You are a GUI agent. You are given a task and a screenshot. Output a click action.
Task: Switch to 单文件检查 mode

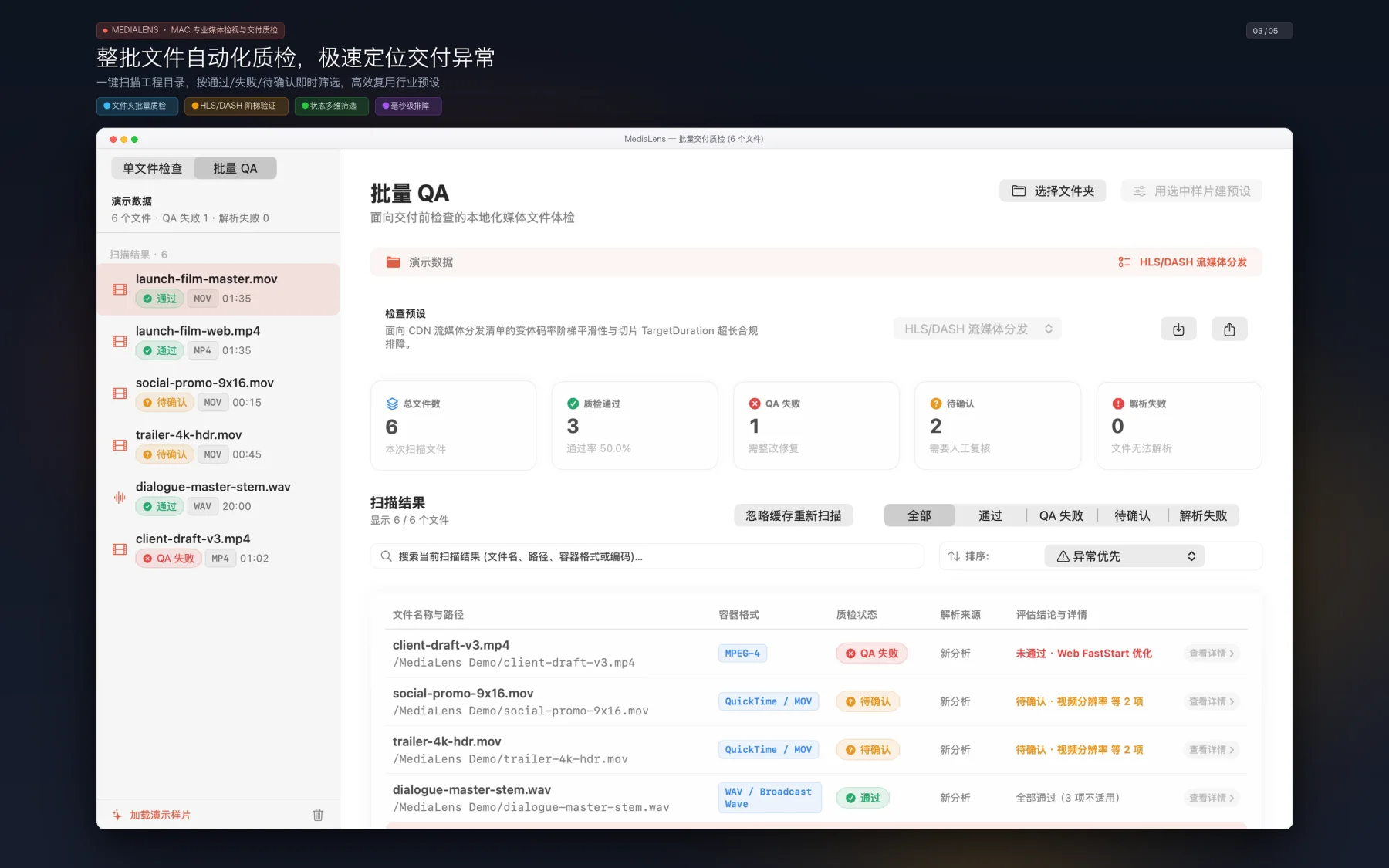[153, 168]
